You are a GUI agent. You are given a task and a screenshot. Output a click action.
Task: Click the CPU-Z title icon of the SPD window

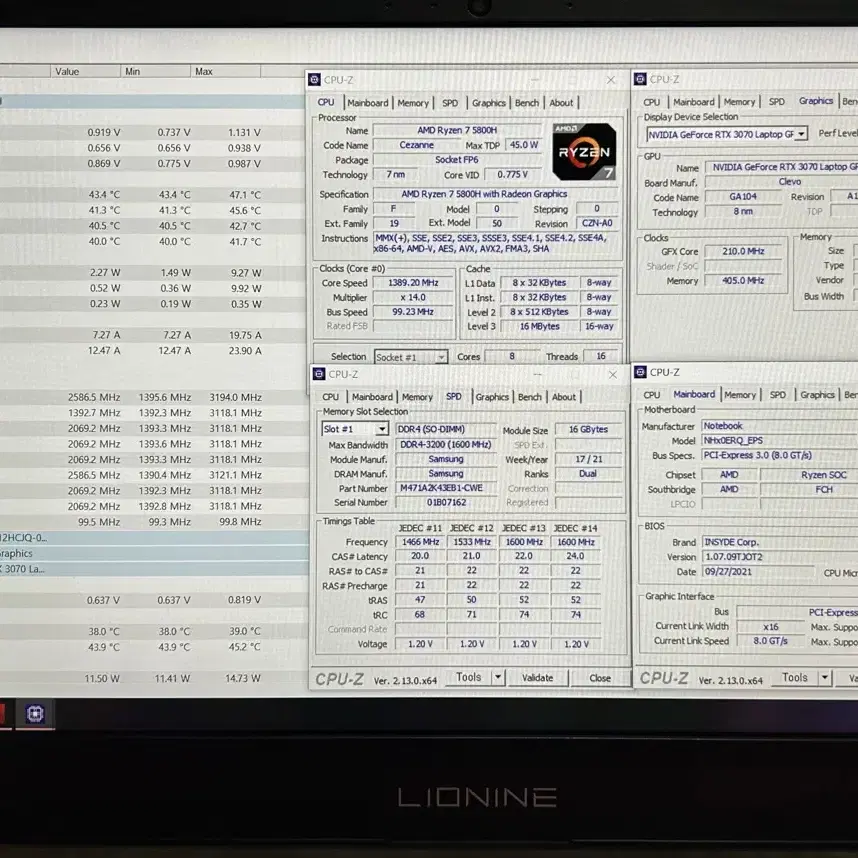tap(319, 374)
